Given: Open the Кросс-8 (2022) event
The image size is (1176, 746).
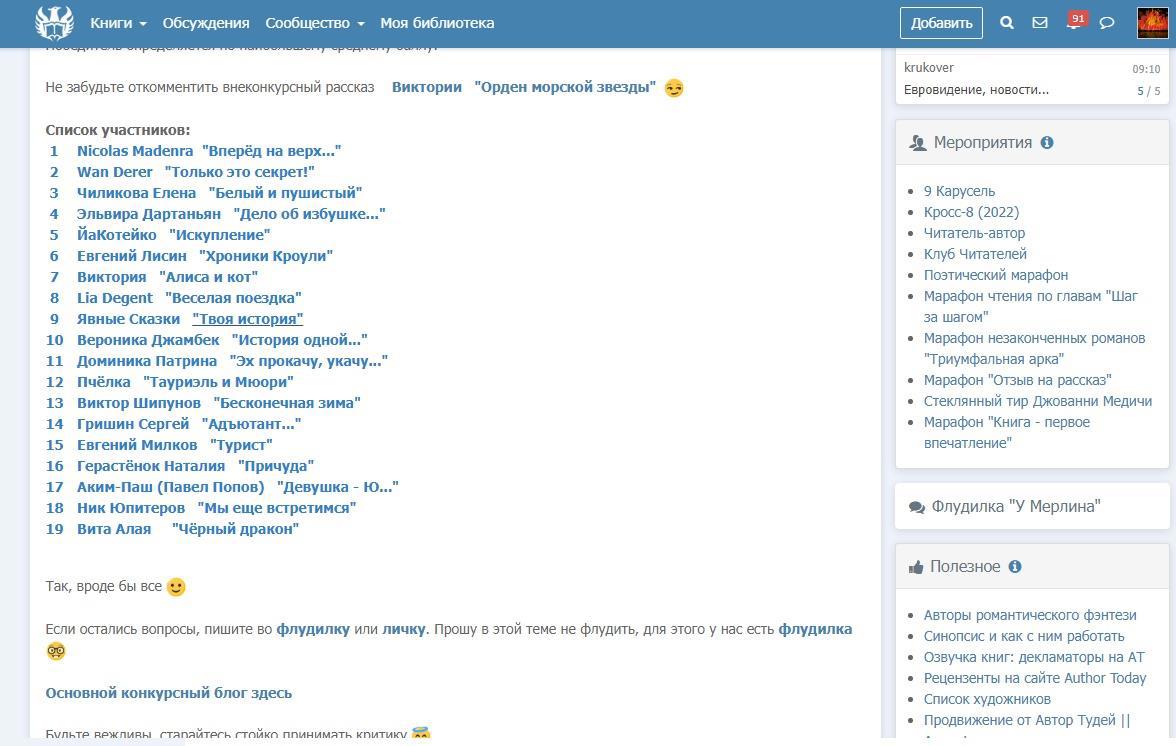Looking at the screenshot, I should tap(971, 212).
